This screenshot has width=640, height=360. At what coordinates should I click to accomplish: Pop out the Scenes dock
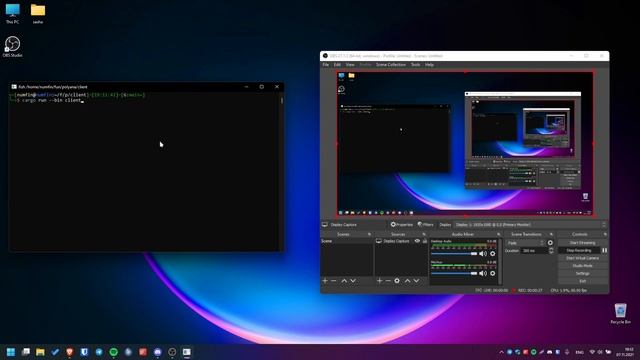coord(369,234)
